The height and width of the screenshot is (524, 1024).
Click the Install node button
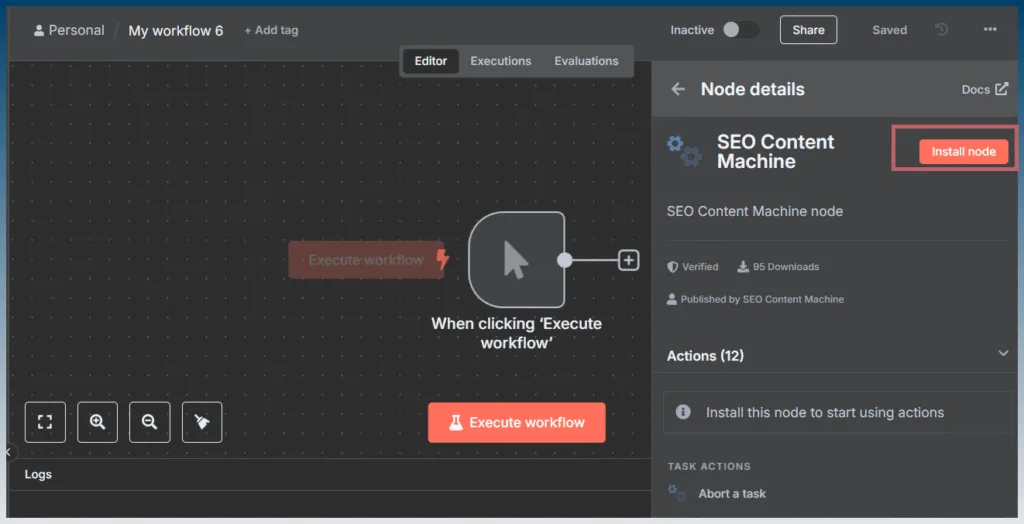(963, 152)
